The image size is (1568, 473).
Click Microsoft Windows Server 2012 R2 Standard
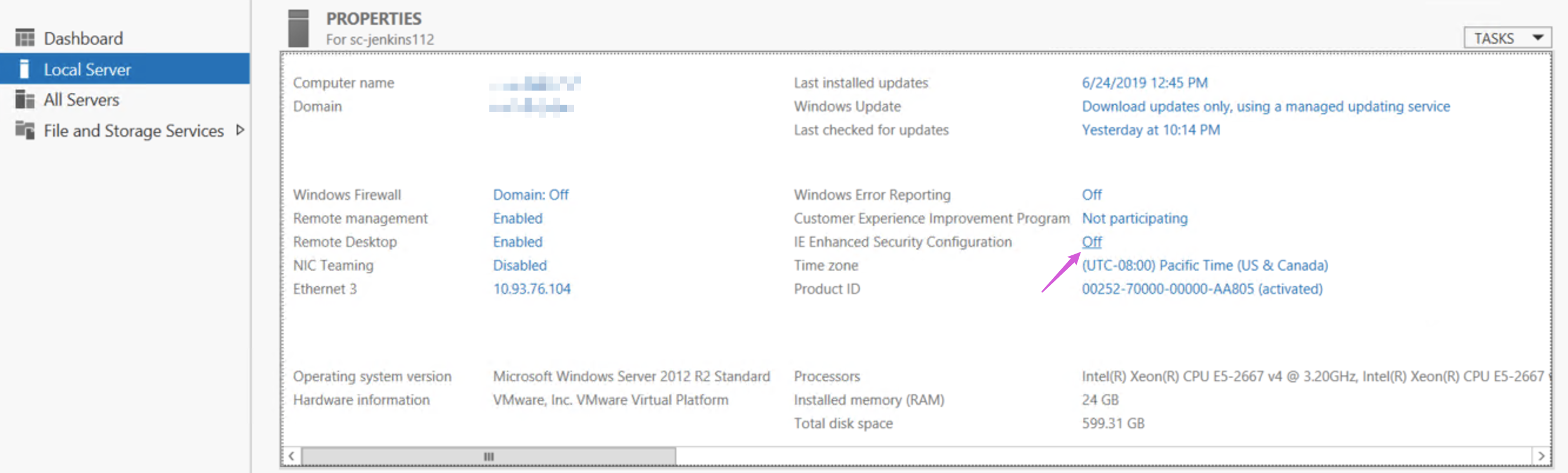coord(631,376)
